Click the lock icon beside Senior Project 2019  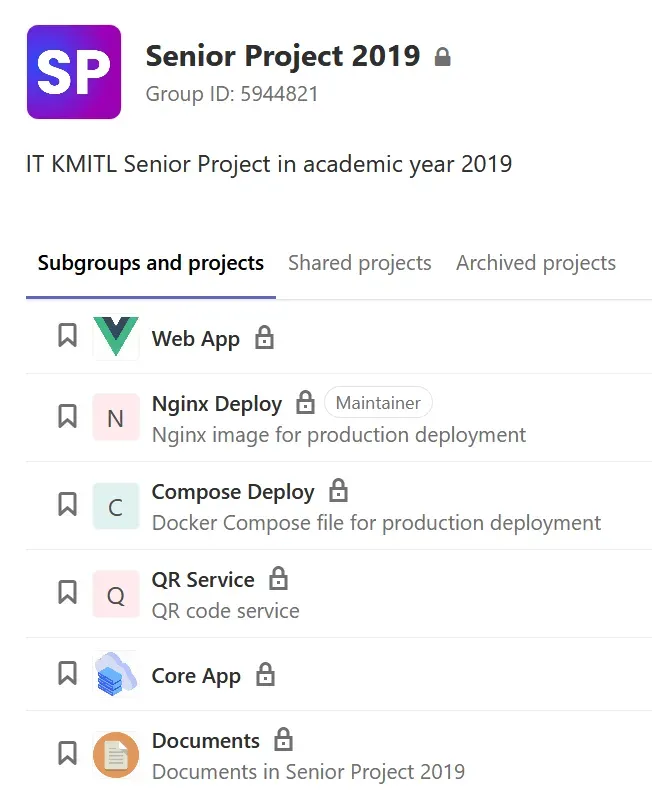pos(443,57)
